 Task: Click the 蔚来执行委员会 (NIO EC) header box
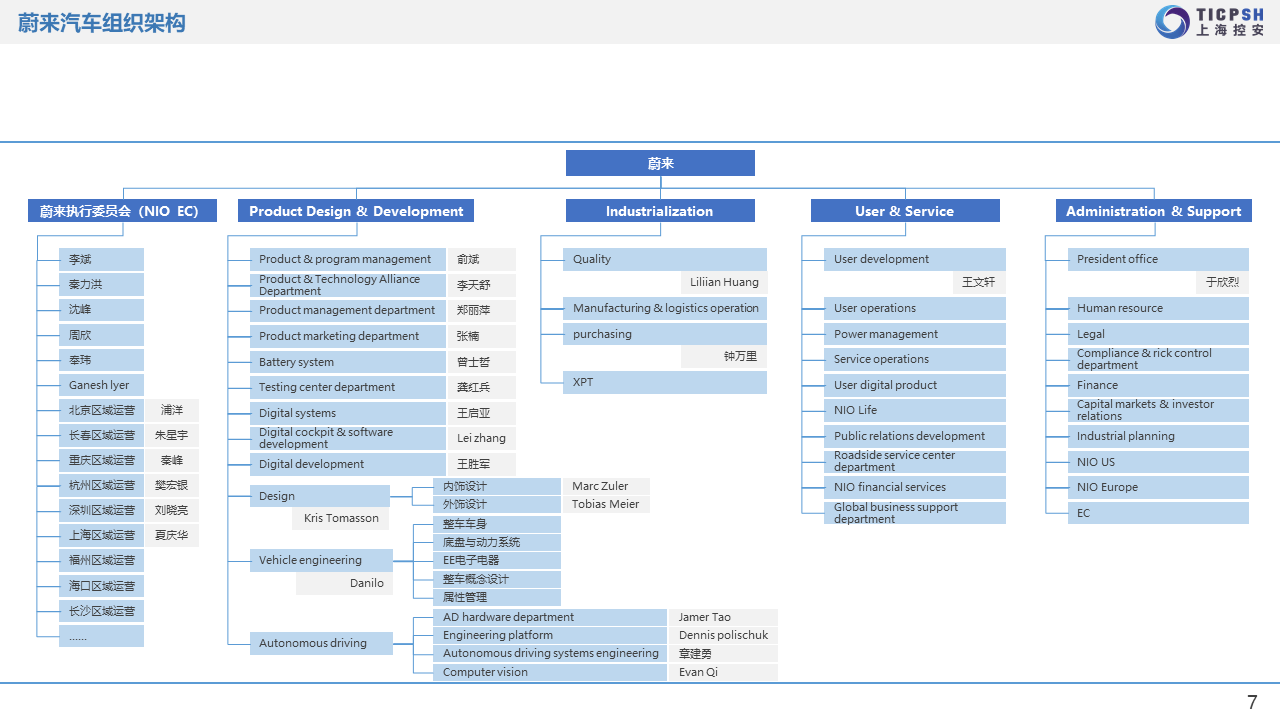pos(122,211)
